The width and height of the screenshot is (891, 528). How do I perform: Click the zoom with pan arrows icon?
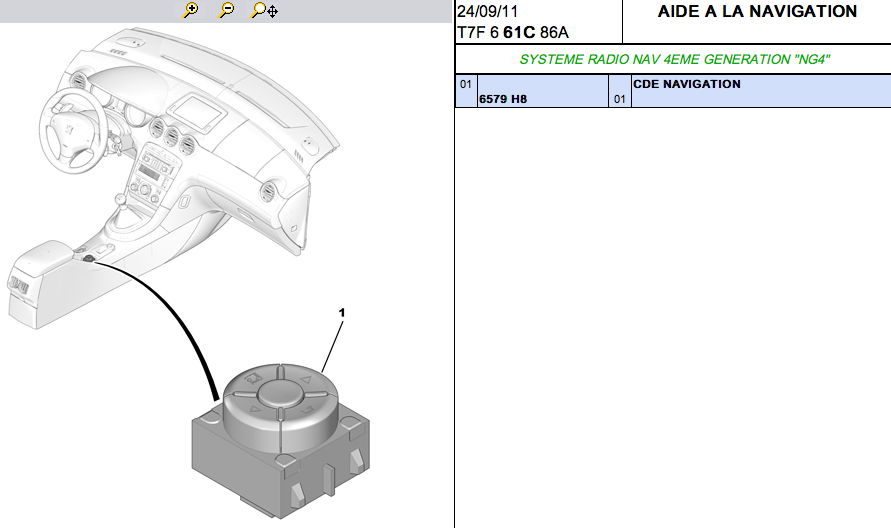pyautogui.click(x=265, y=11)
